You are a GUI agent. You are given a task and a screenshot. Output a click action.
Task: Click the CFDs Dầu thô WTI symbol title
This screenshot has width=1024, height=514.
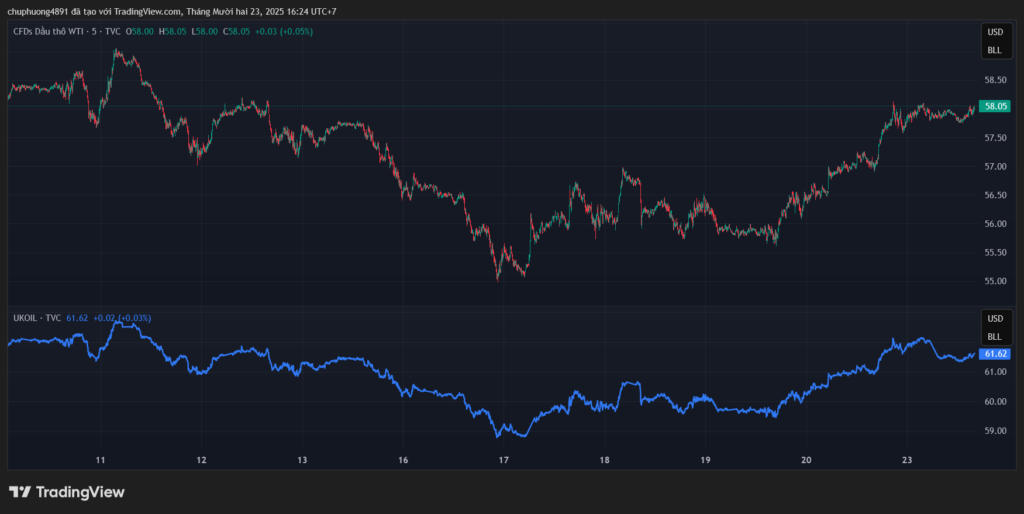point(66,32)
